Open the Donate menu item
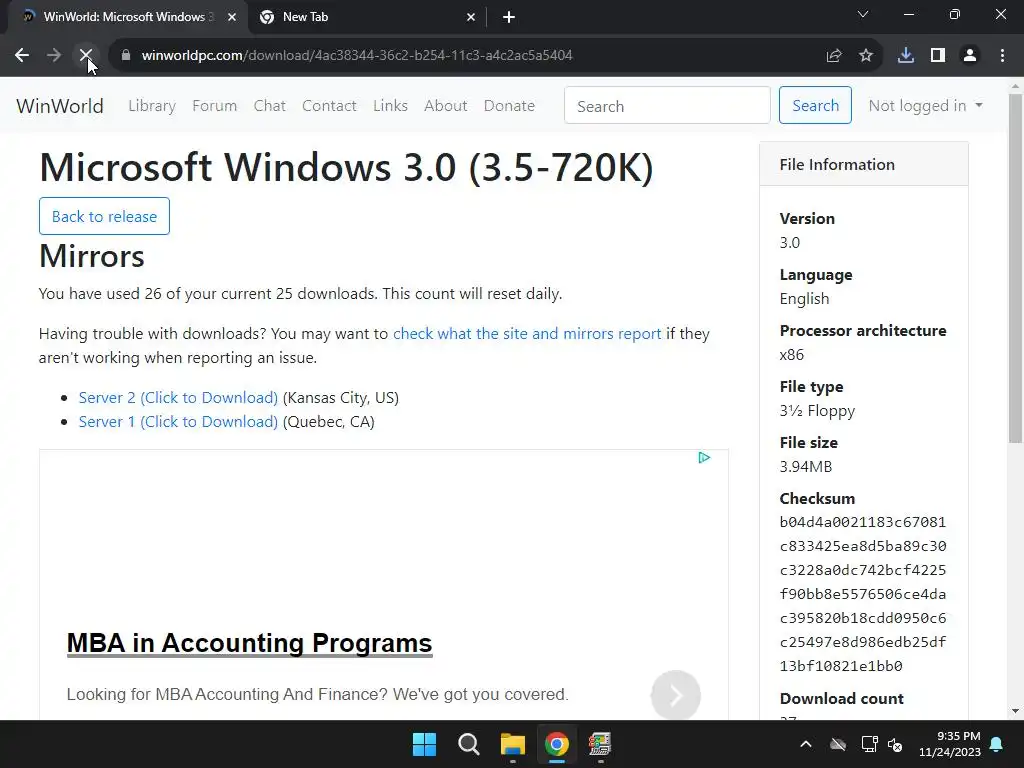 pyautogui.click(x=509, y=106)
